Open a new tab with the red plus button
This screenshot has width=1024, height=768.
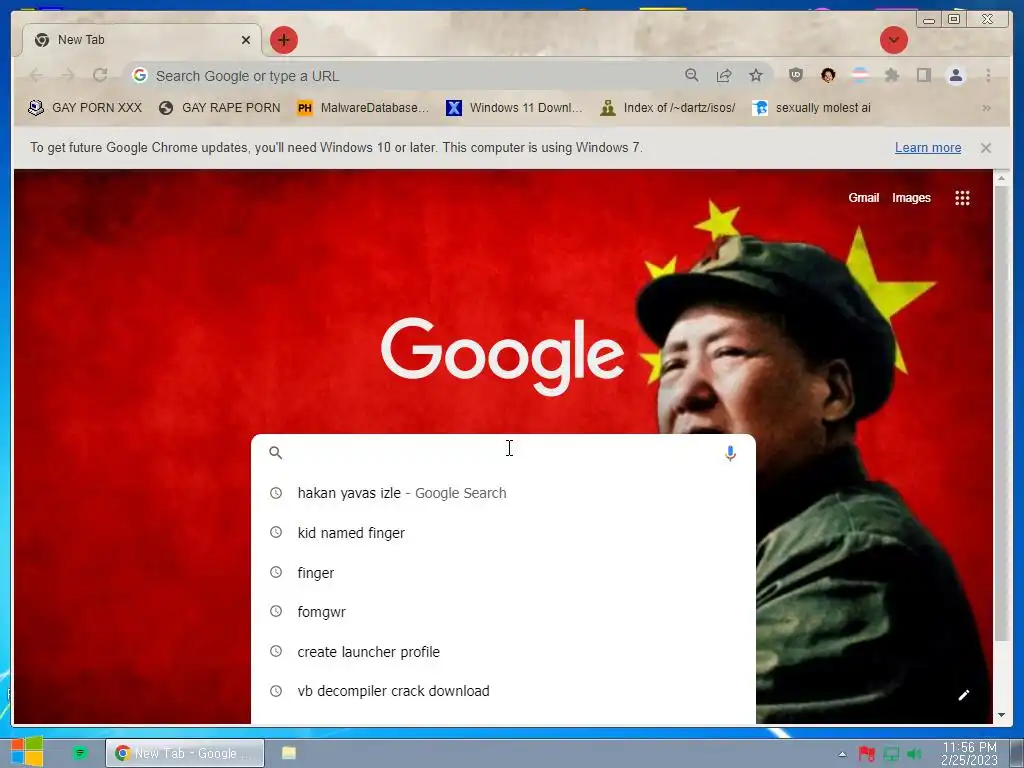point(283,40)
